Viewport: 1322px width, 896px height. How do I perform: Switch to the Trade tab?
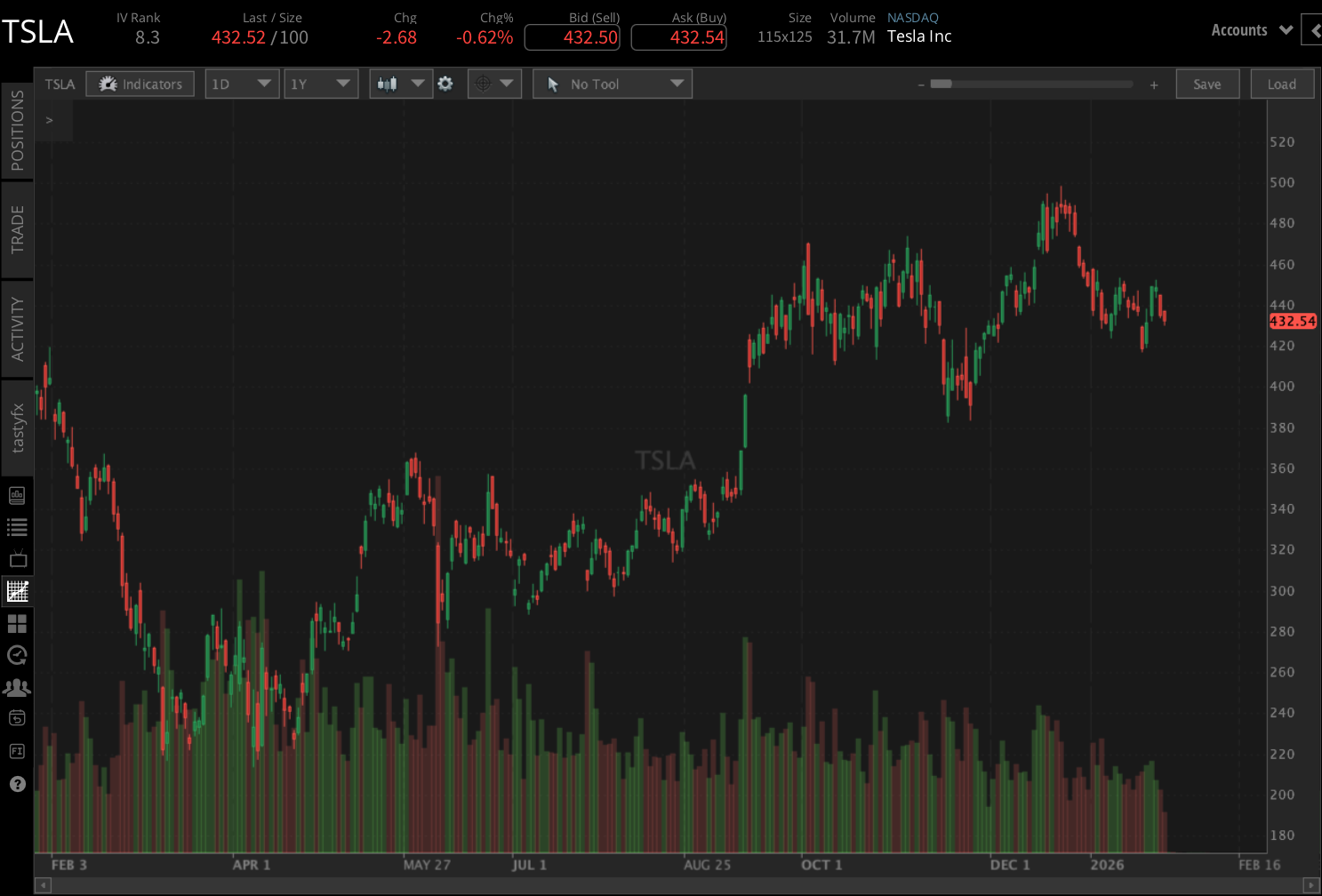click(x=17, y=229)
